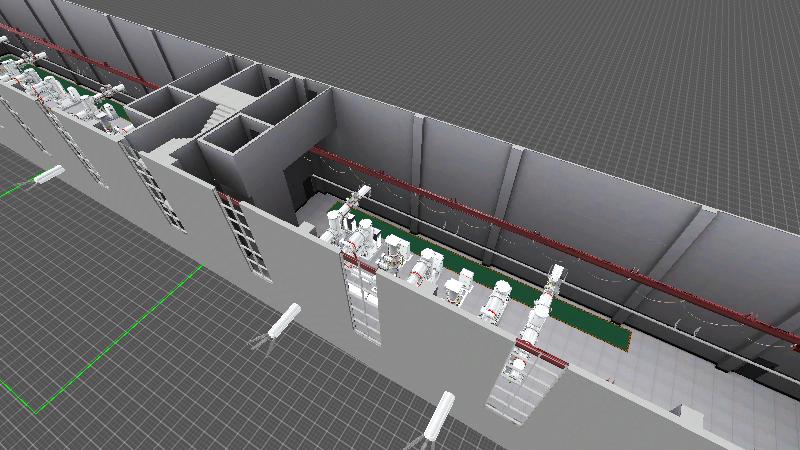Click the tall bushing unit at the right hall's end
Viewport: 800px width, 450px height.
click(541, 310)
